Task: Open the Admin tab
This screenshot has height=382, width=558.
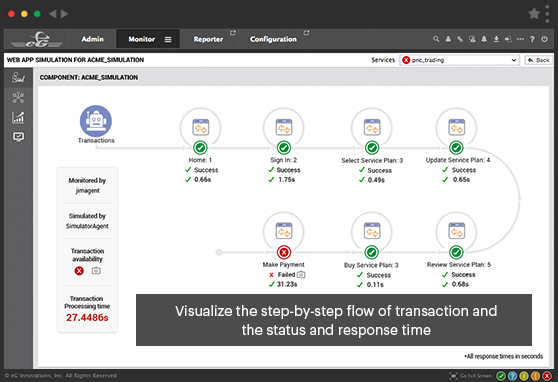Action: (93, 39)
